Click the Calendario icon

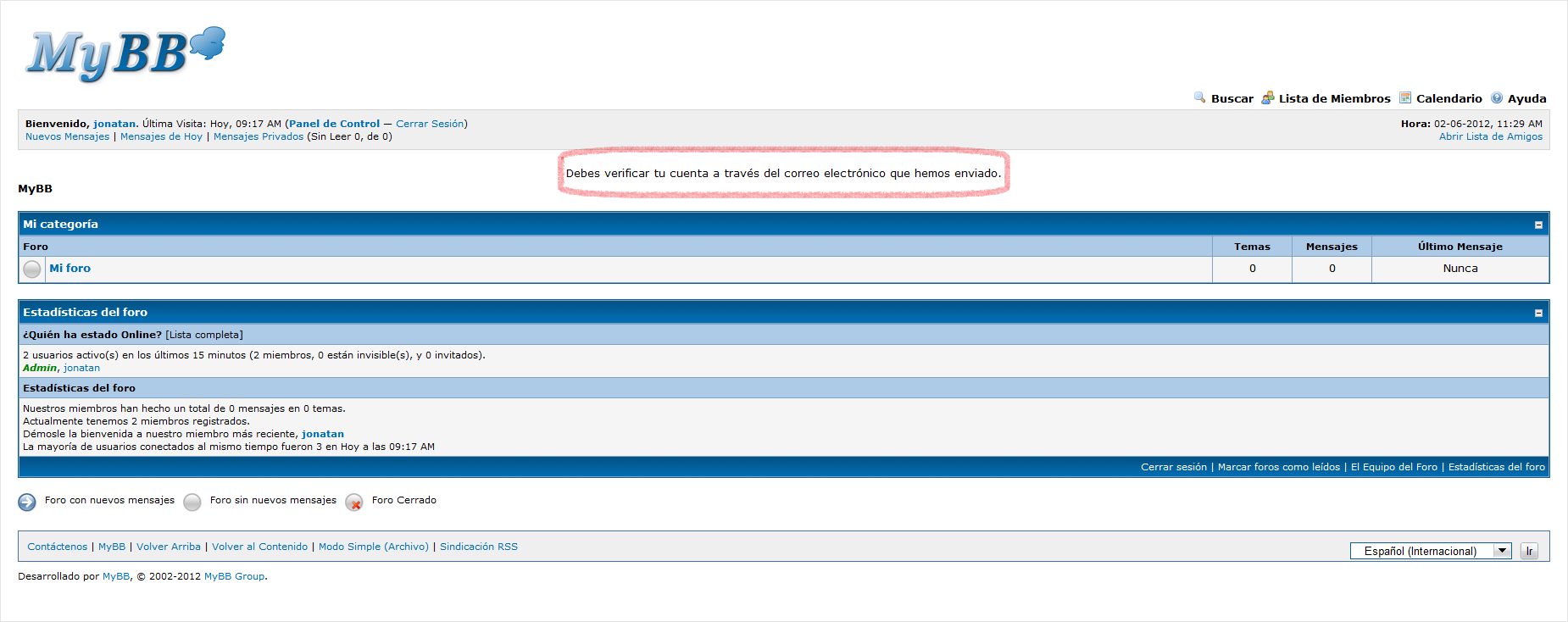click(x=1404, y=98)
